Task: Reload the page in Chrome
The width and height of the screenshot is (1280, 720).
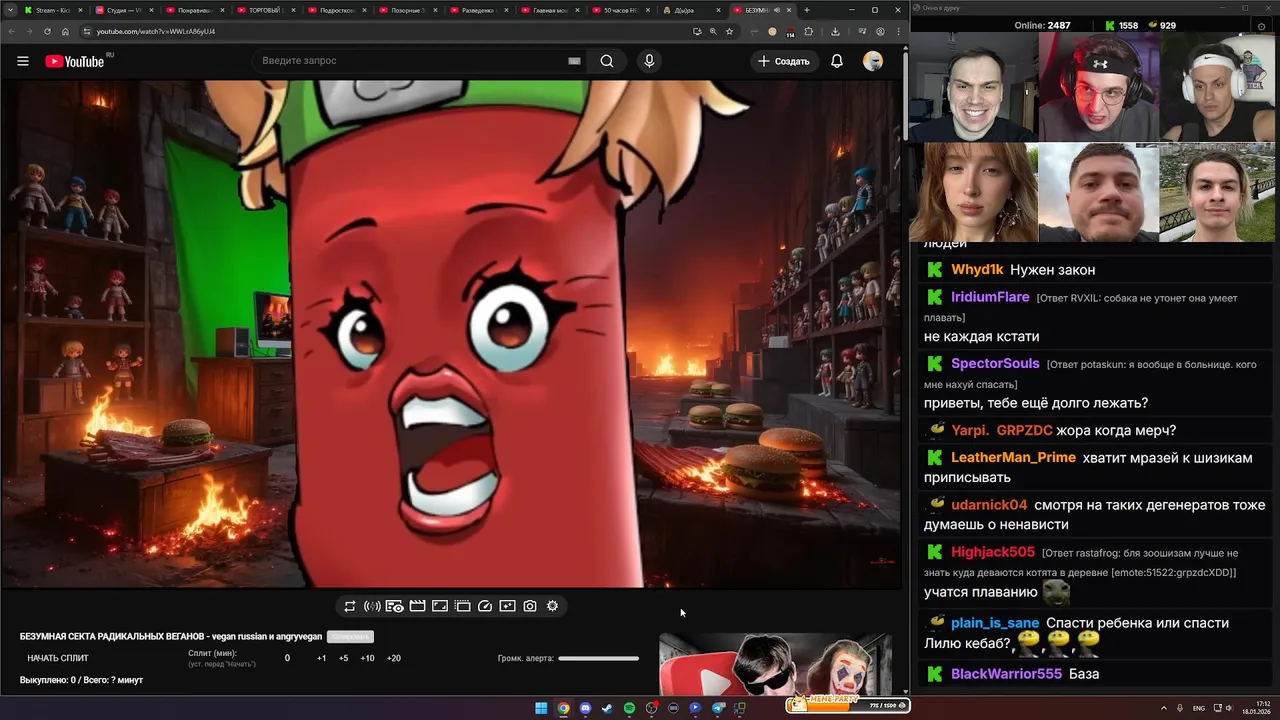Action: pyautogui.click(x=47, y=31)
